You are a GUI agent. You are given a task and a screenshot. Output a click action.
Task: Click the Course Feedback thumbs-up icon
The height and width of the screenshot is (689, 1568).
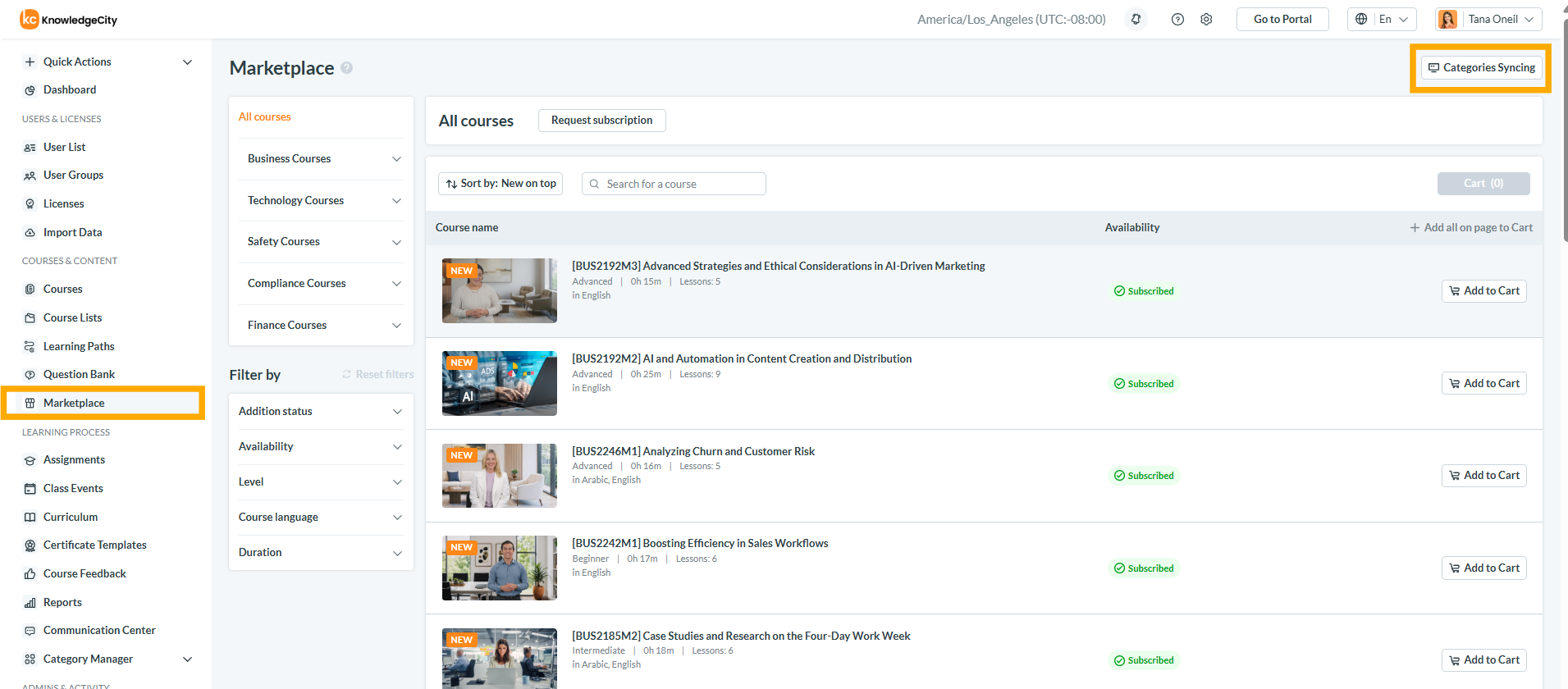point(30,574)
